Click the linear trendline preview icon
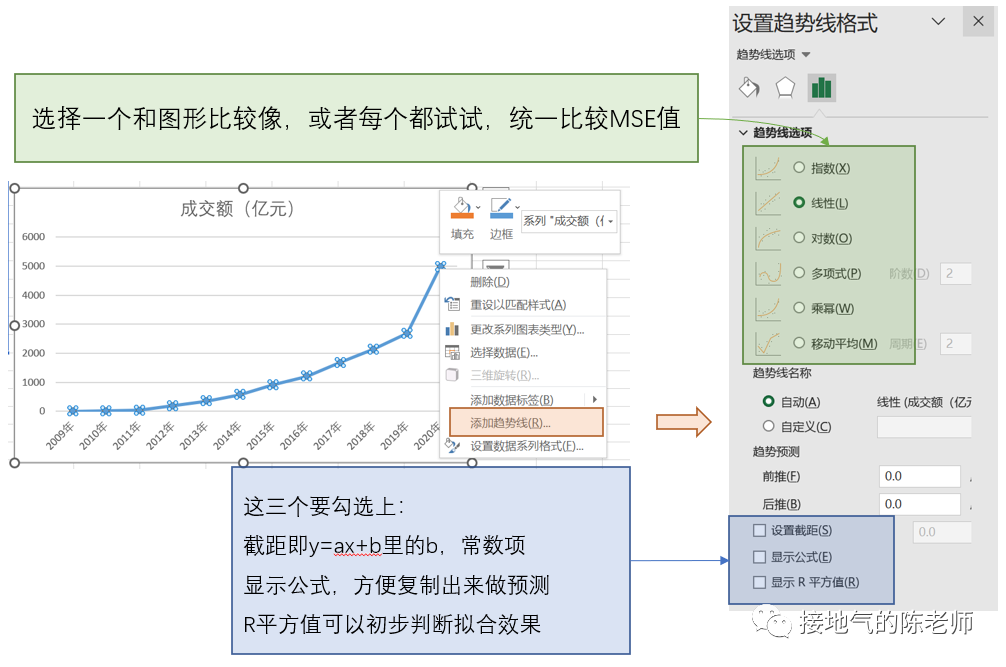 click(768, 203)
